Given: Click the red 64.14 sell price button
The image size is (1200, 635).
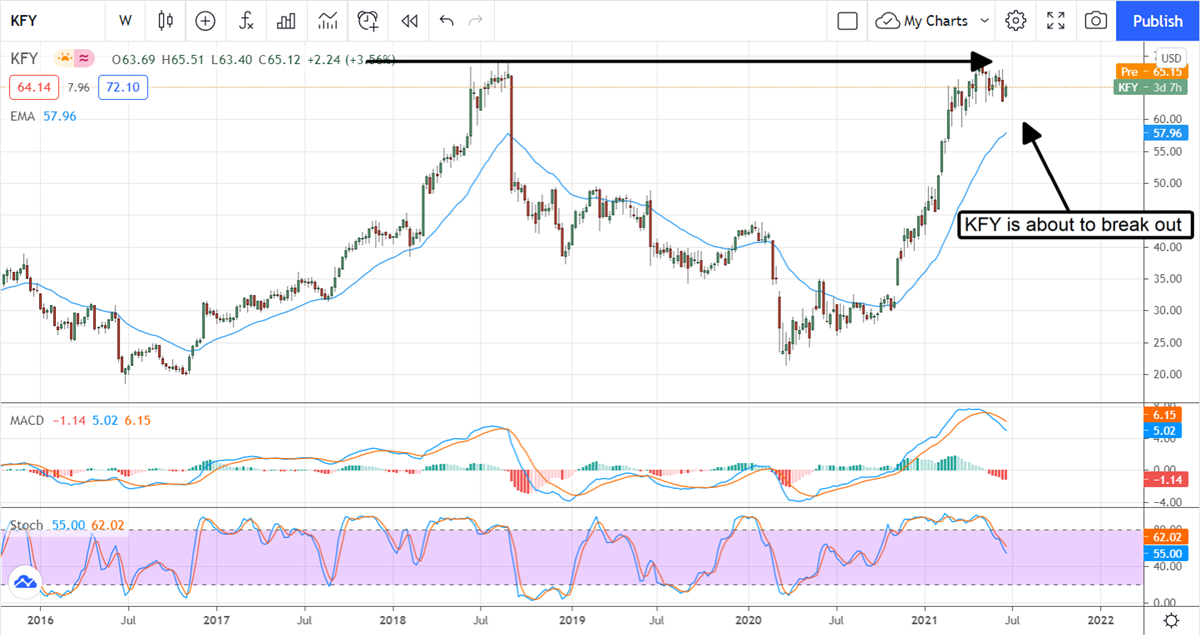Looking at the screenshot, I should click(x=34, y=87).
